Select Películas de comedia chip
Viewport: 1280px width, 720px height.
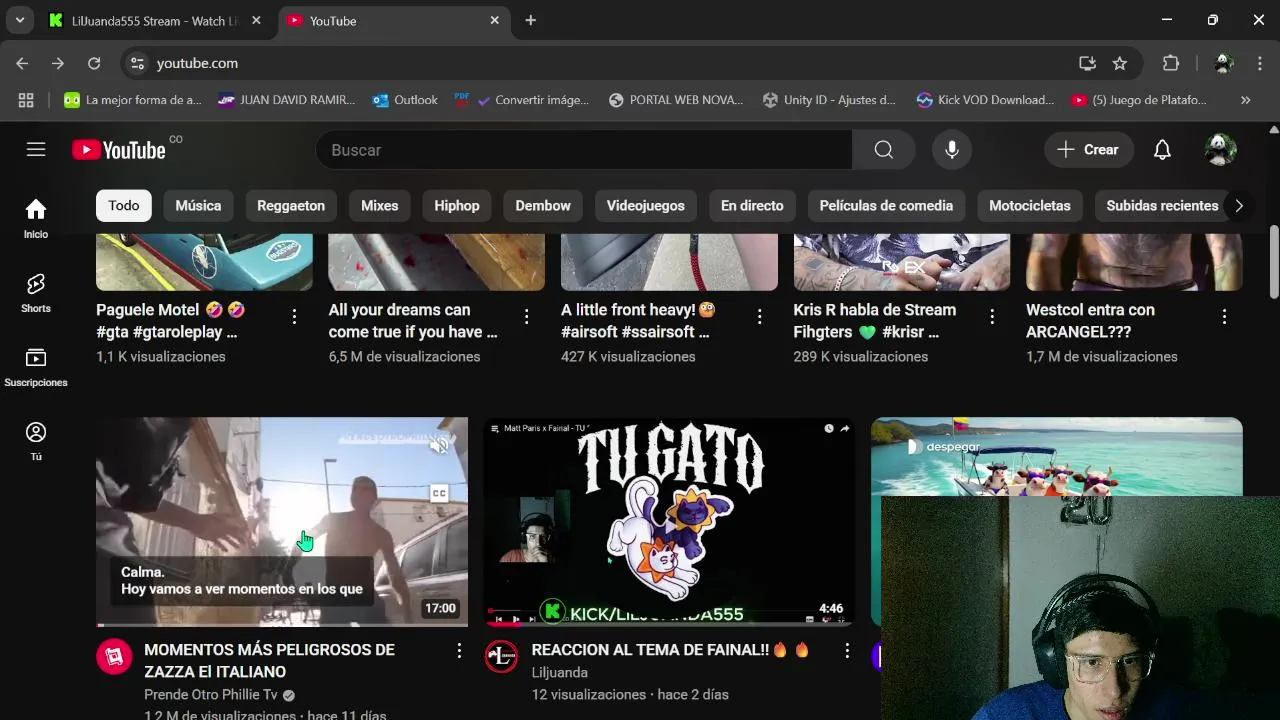point(886,206)
